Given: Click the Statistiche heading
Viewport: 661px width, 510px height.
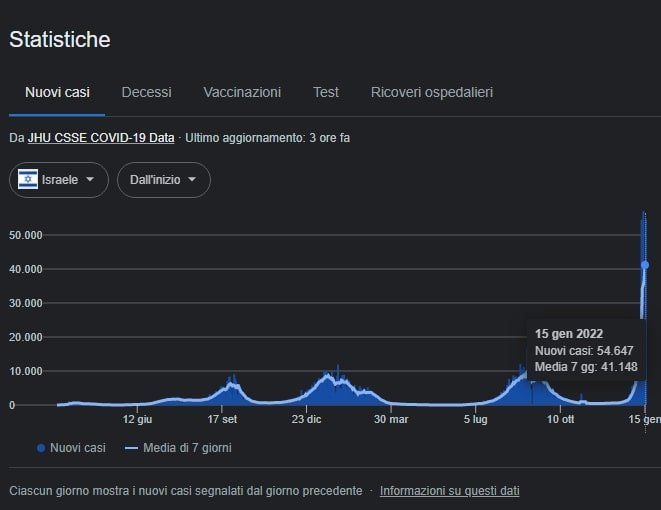Looking at the screenshot, I should pyautogui.click(x=60, y=40).
